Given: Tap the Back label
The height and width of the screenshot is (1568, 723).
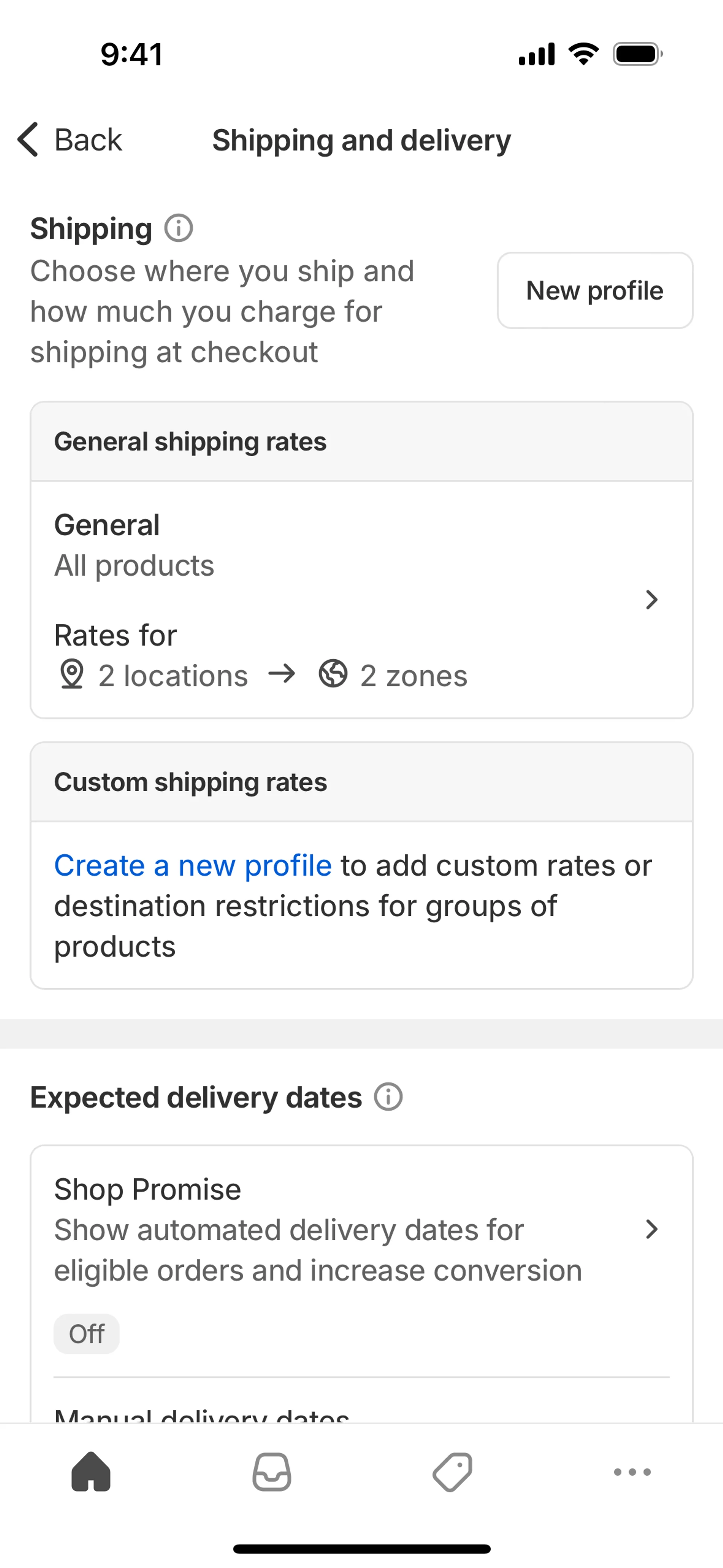Looking at the screenshot, I should [x=88, y=140].
